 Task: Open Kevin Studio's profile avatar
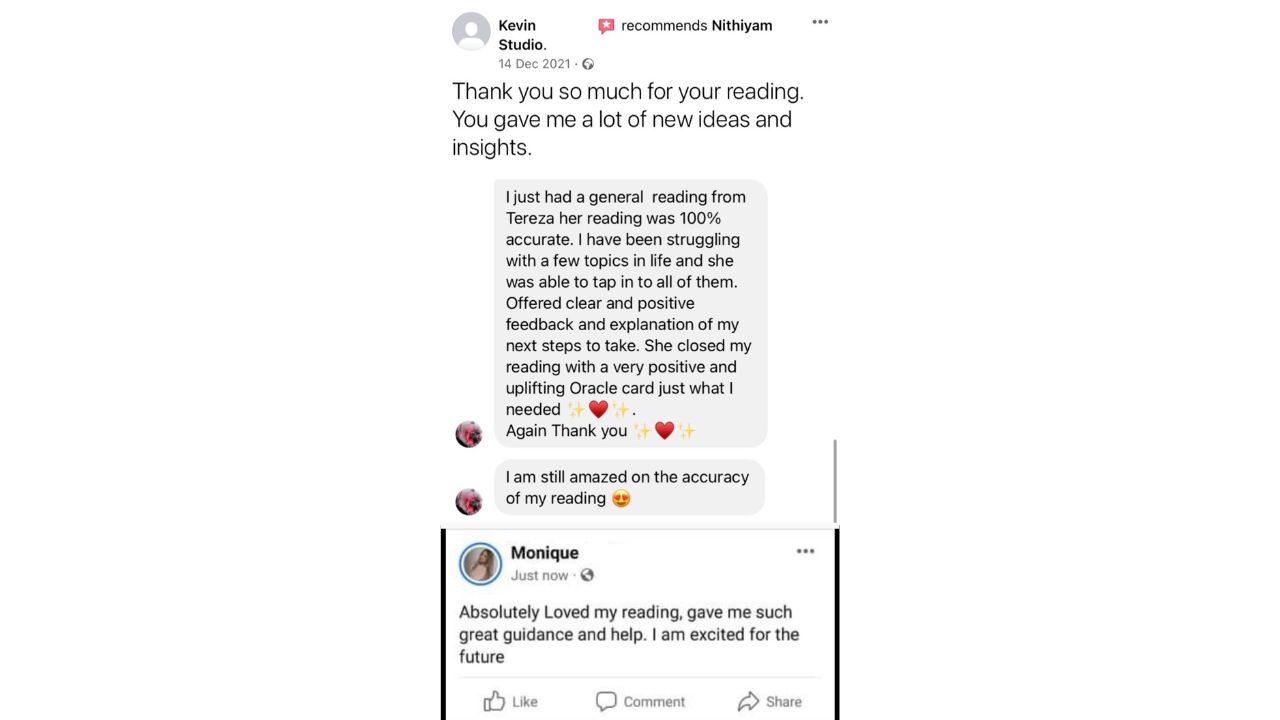471,31
